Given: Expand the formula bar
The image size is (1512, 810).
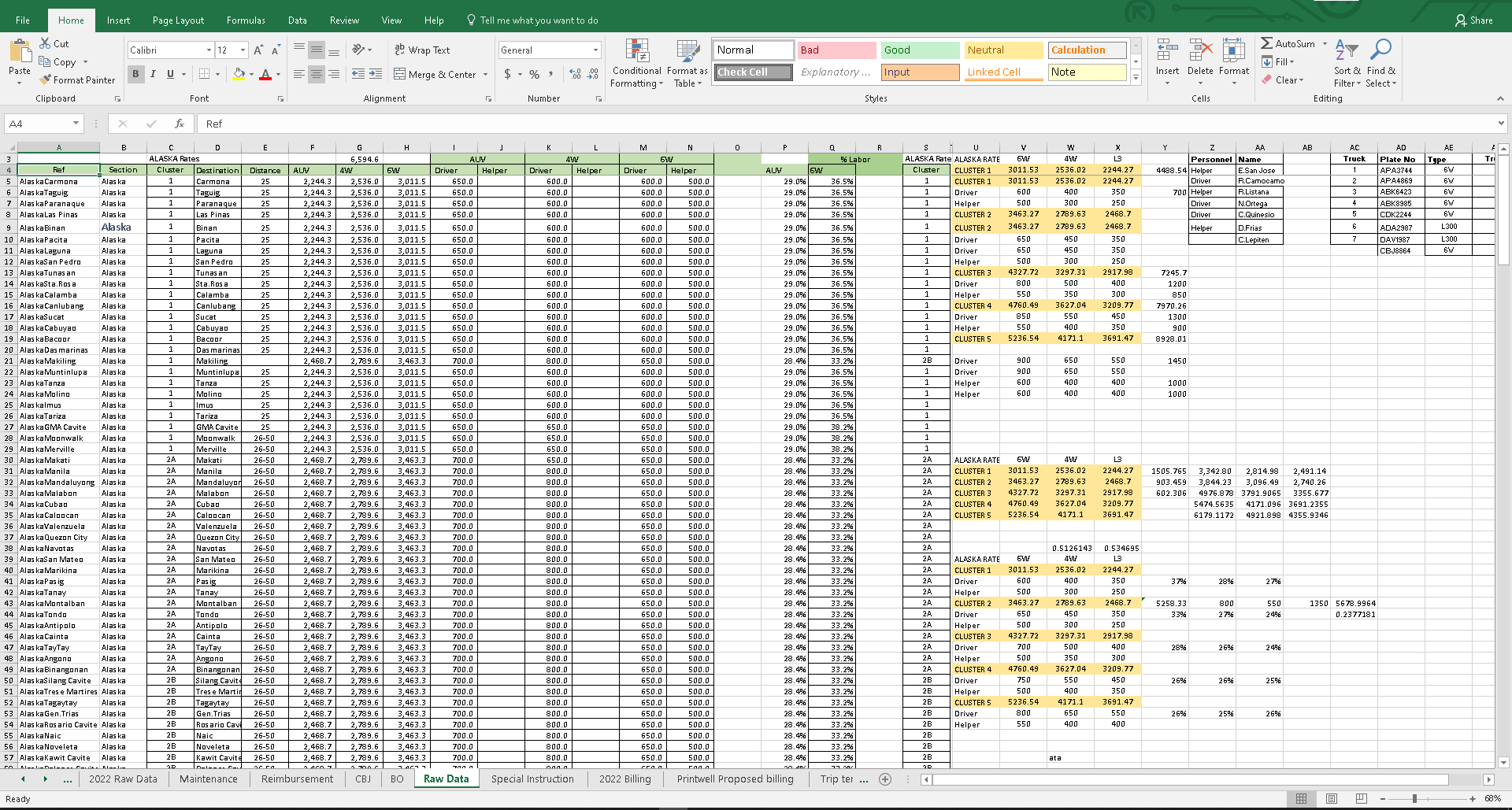Looking at the screenshot, I should click(x=1501, y=124).
